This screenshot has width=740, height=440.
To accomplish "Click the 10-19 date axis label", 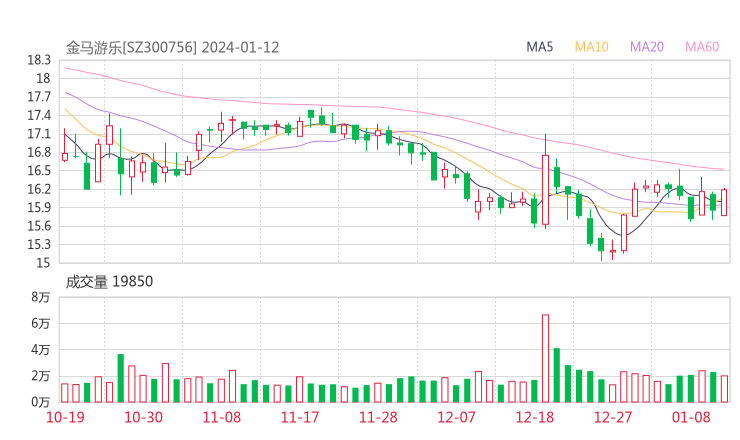I will 65,417.
